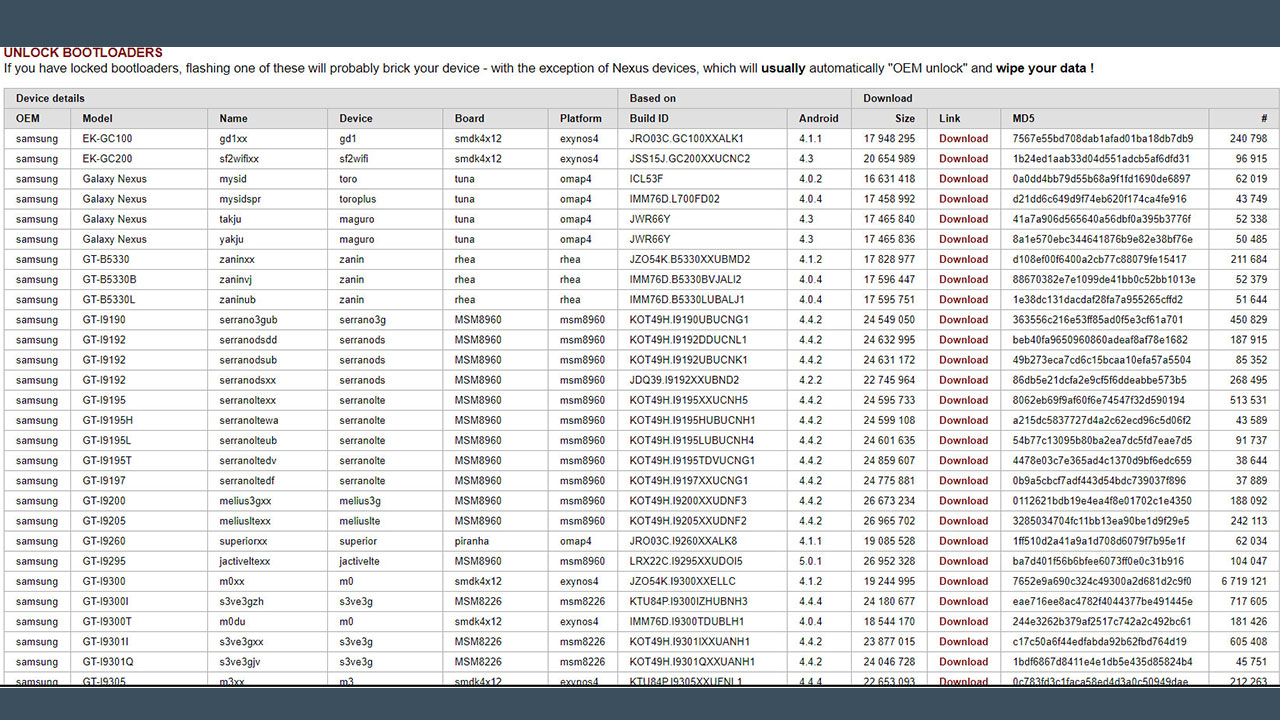Image resolution: width=1280 pixels, height=720 pixels.
Task: Download the m0du GT-I9300T file
Action: click(x=963, y=621)
